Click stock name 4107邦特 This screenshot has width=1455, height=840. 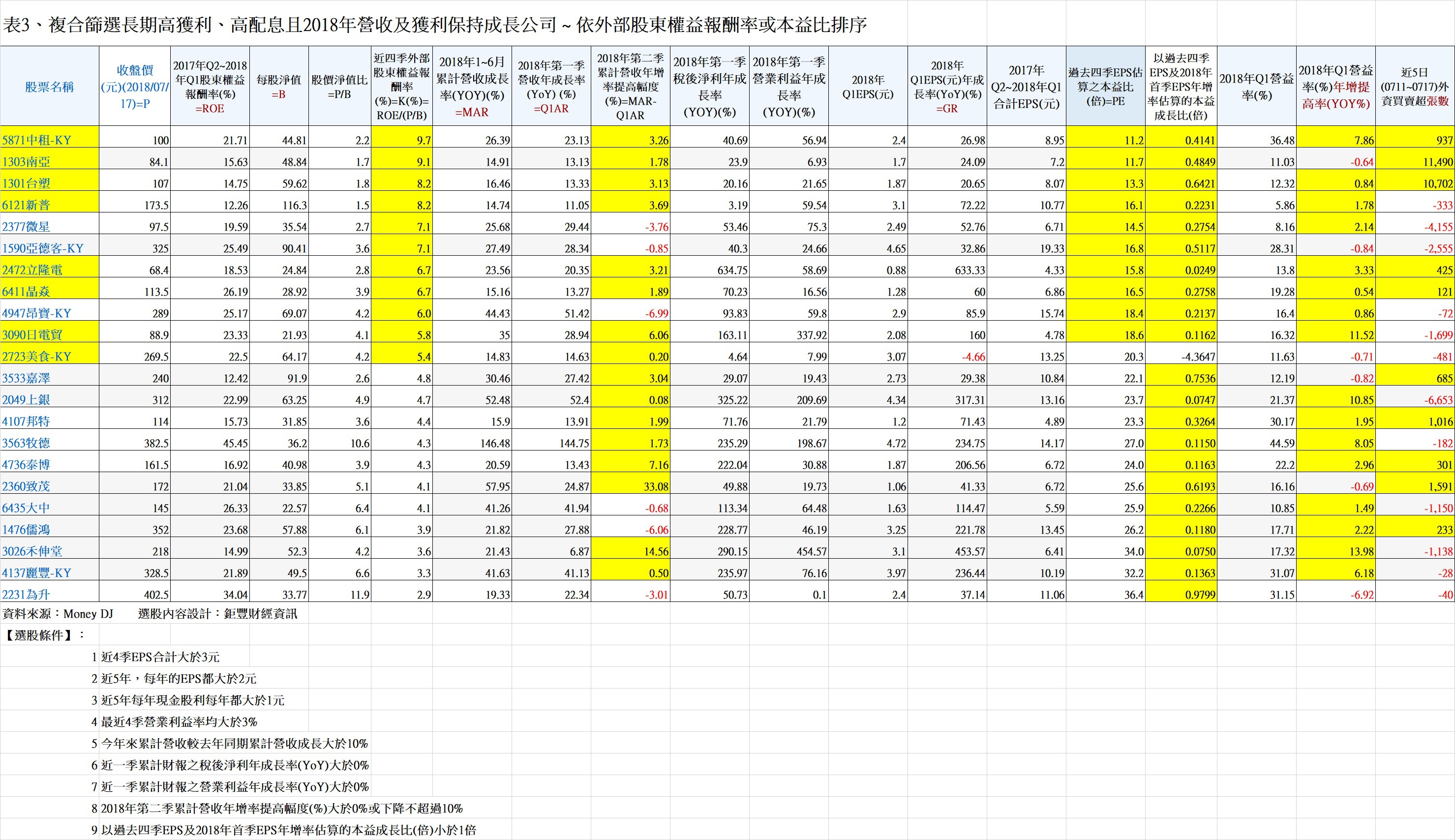pyautogui.click(x=26, y=422)
